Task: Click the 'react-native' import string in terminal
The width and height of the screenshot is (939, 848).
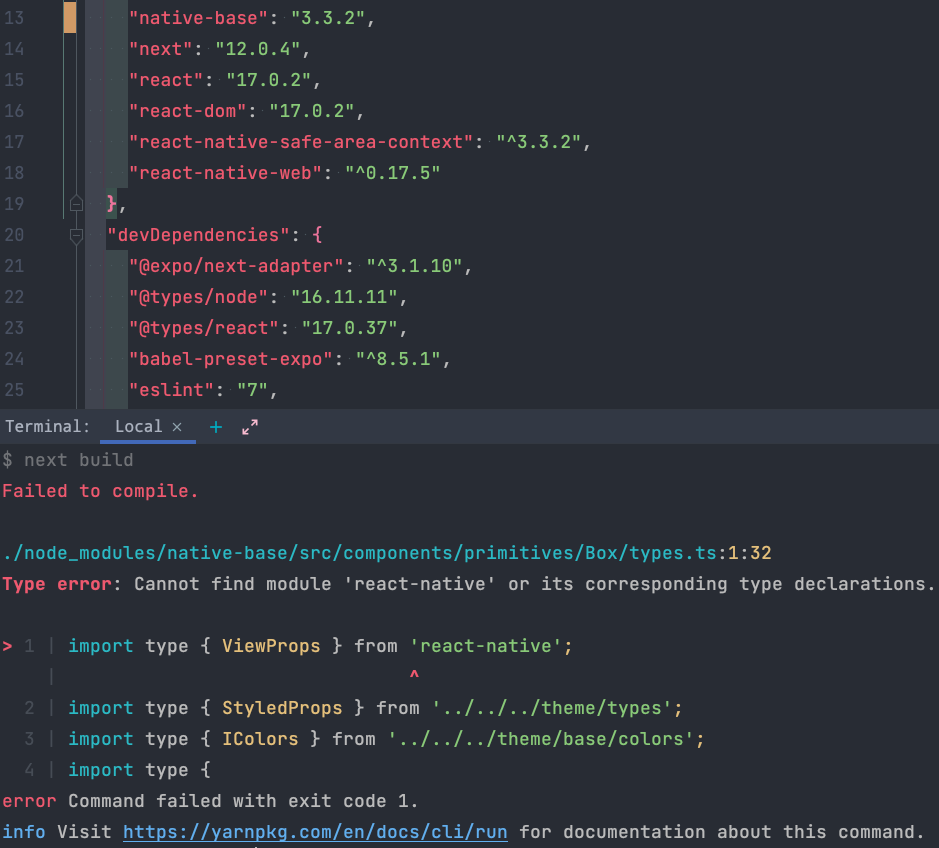Action: [x=486, y=646]
